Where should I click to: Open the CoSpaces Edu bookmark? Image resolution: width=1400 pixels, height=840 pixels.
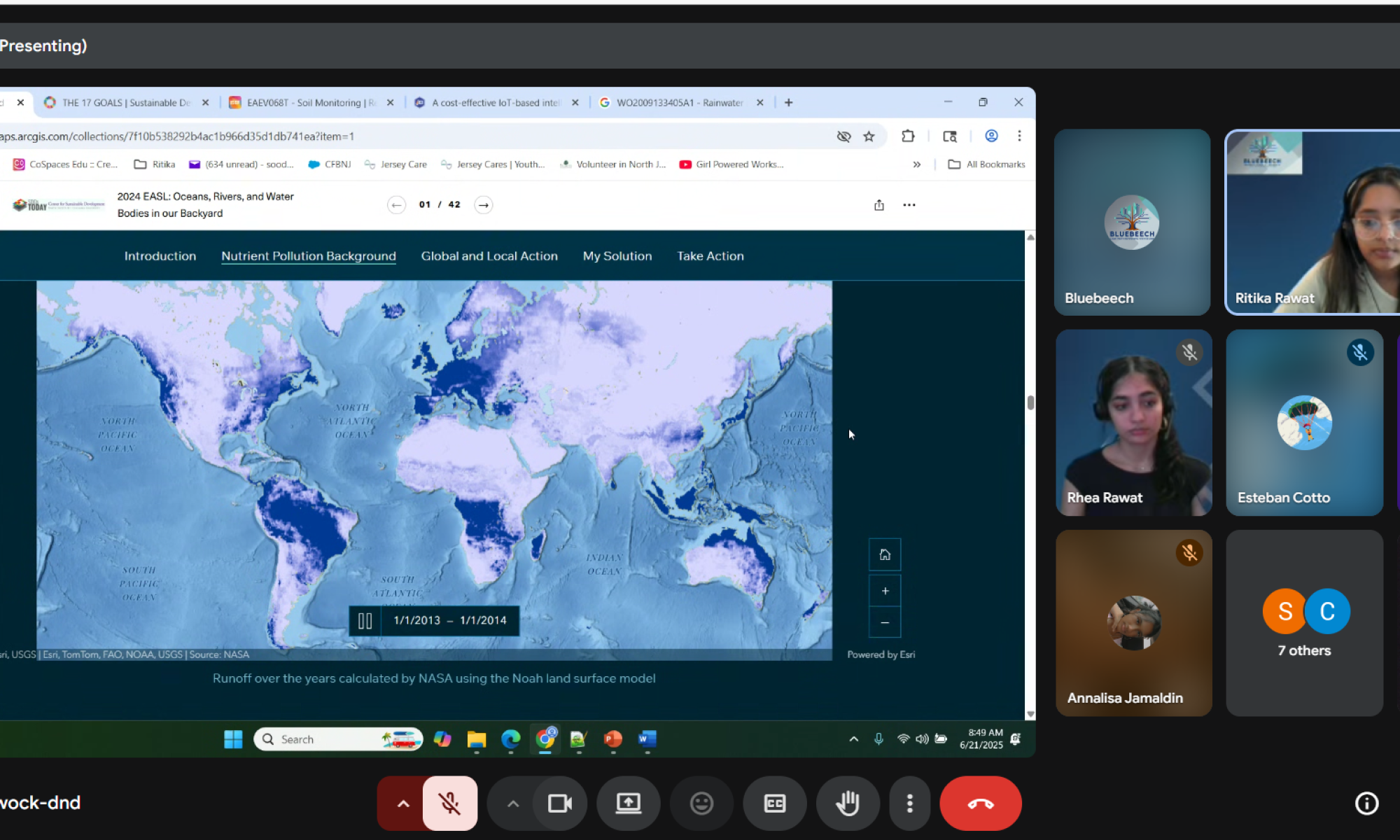[65, 164]
